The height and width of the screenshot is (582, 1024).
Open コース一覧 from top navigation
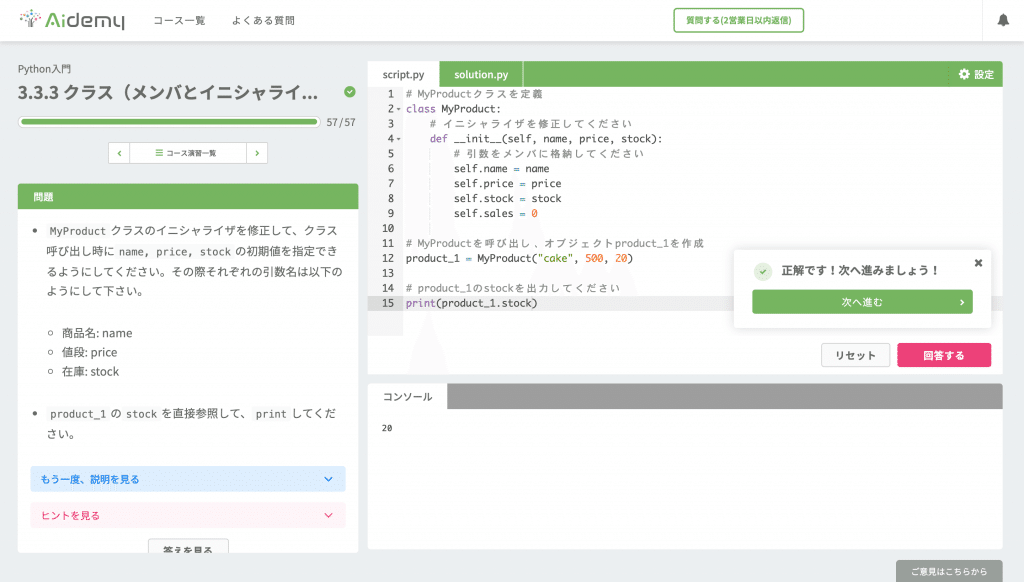pos(179,20)
